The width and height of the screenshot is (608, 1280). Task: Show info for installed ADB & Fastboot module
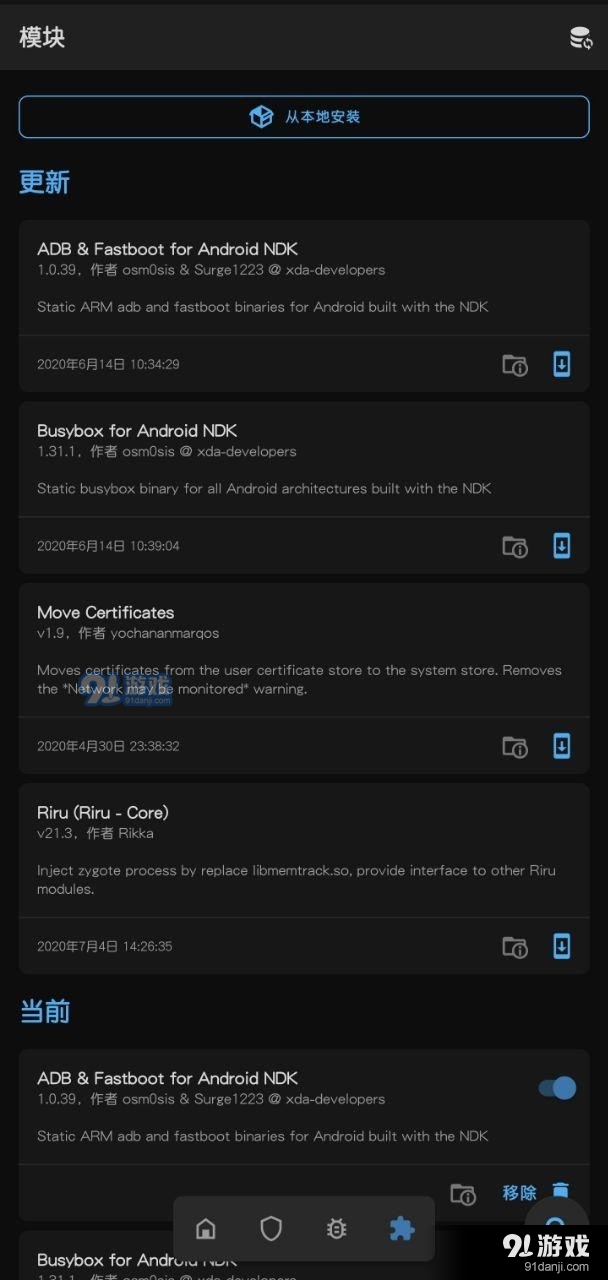pos(462,1194)
